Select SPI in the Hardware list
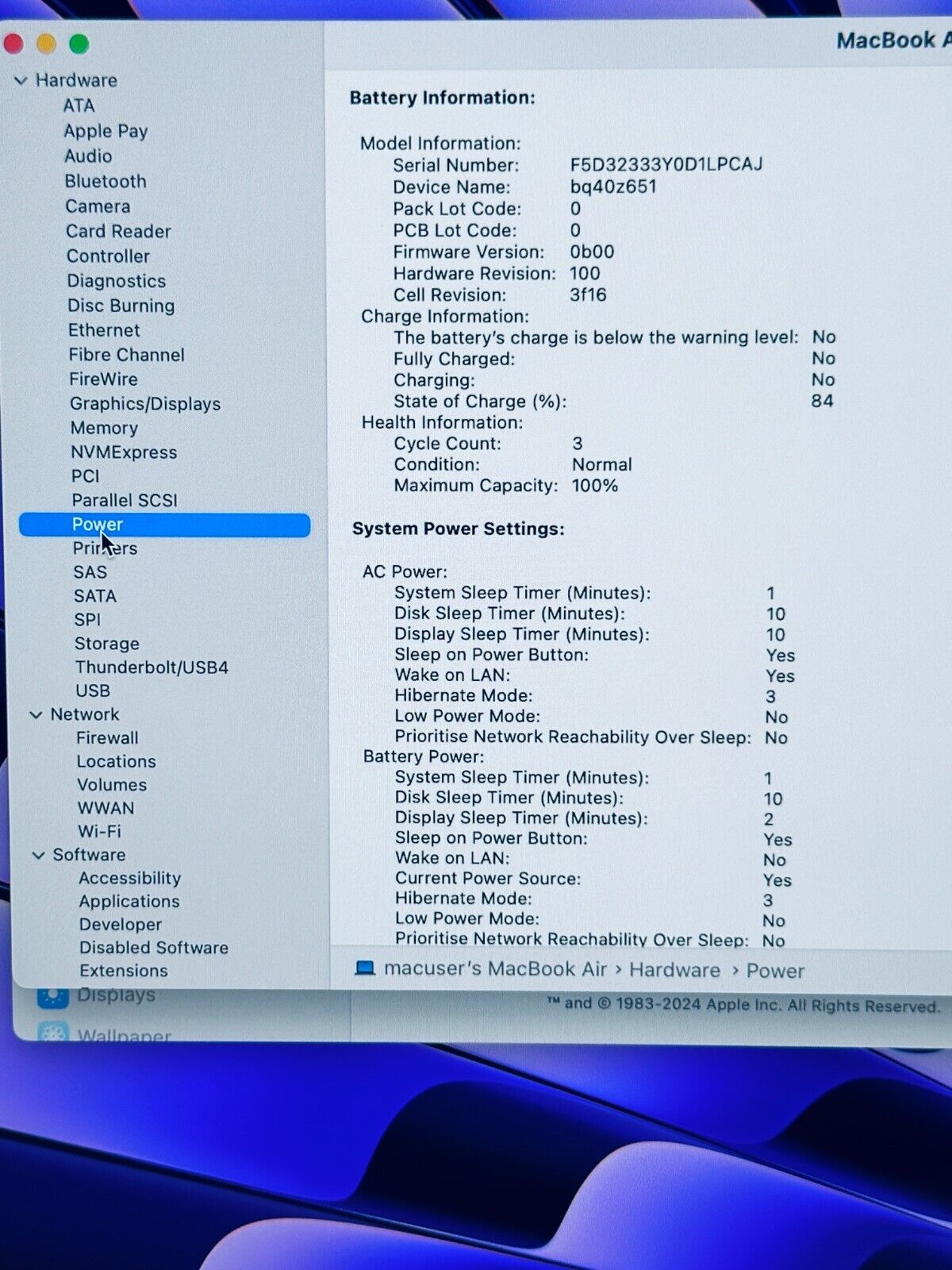952x1270 pixels. tap(87, 620)
